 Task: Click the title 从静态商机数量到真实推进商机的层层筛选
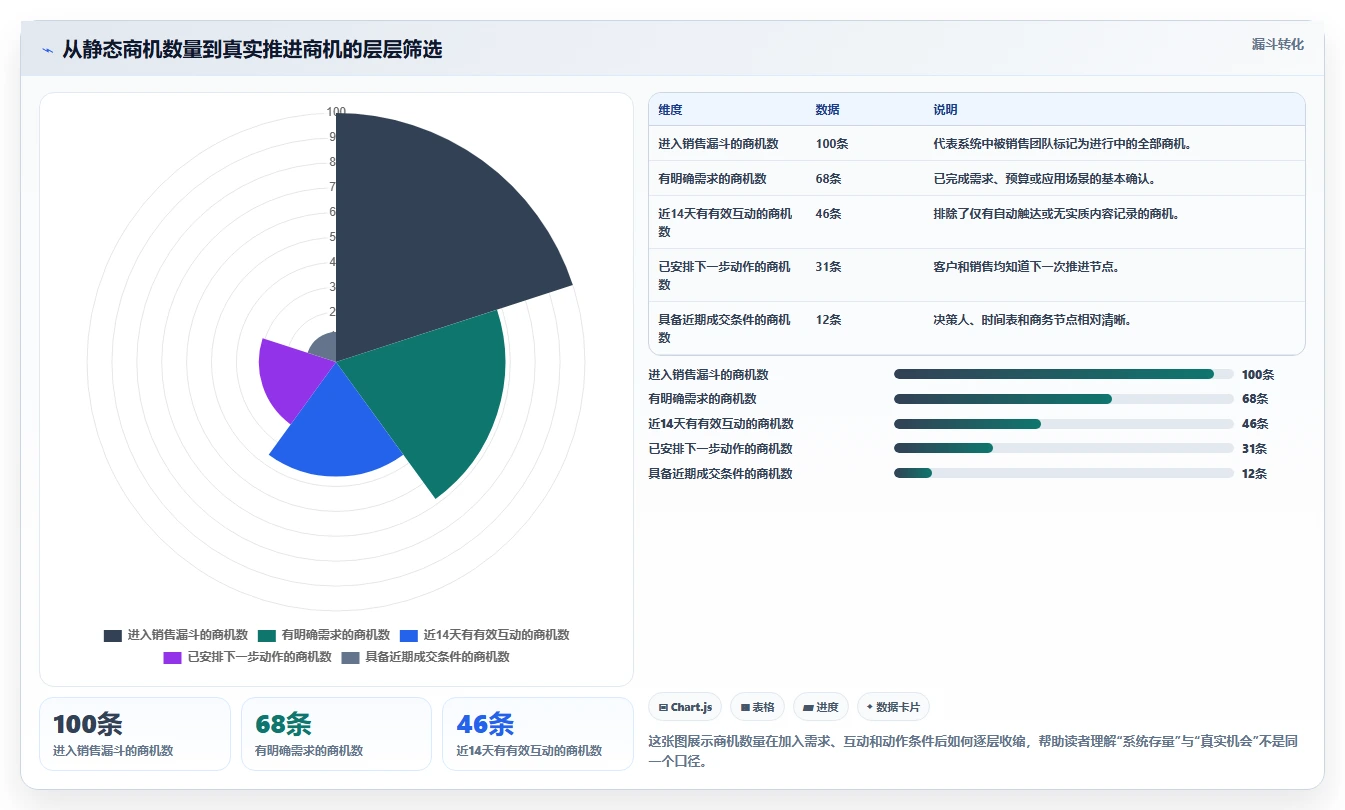(252, 50)
